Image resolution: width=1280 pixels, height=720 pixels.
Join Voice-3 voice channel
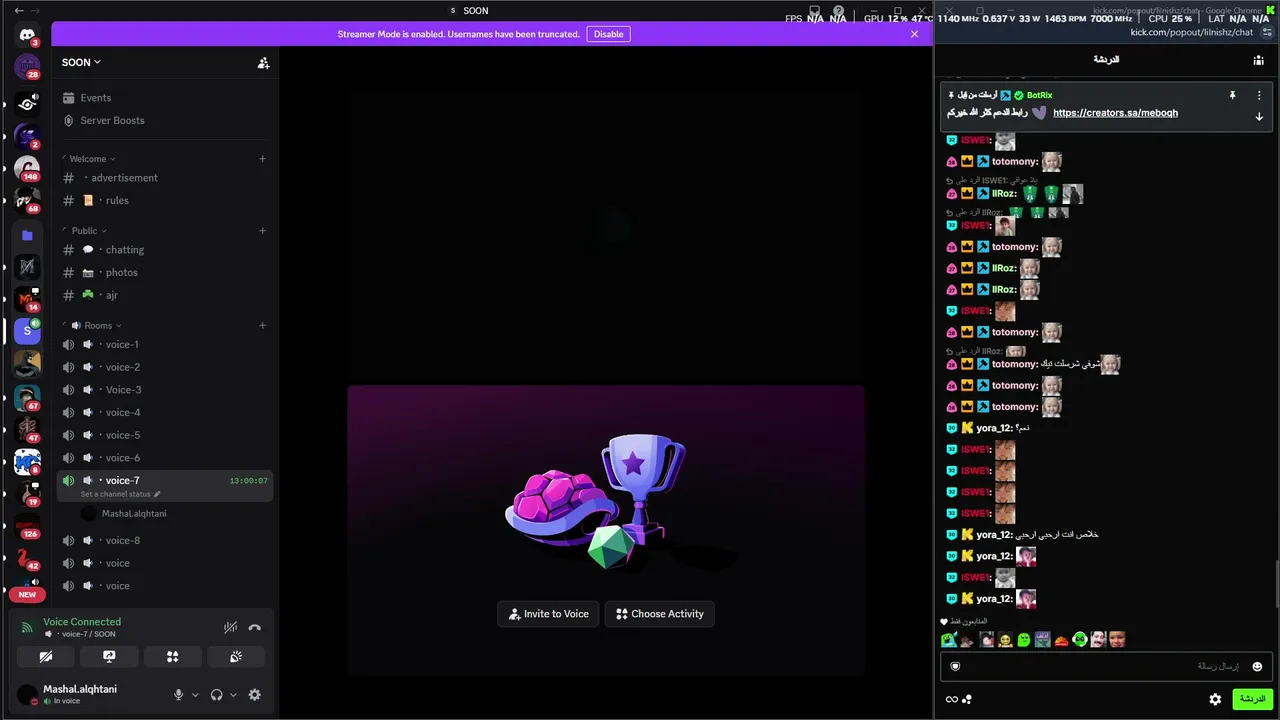pos(165,390)
